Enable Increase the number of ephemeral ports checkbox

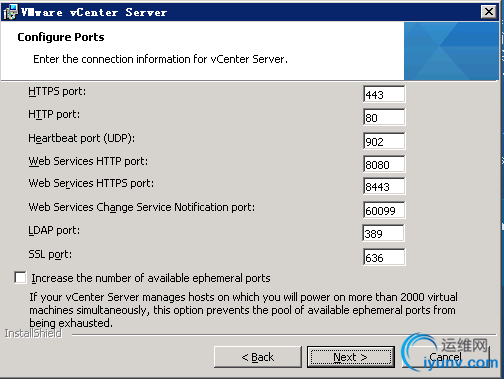(x=20, y=277)
